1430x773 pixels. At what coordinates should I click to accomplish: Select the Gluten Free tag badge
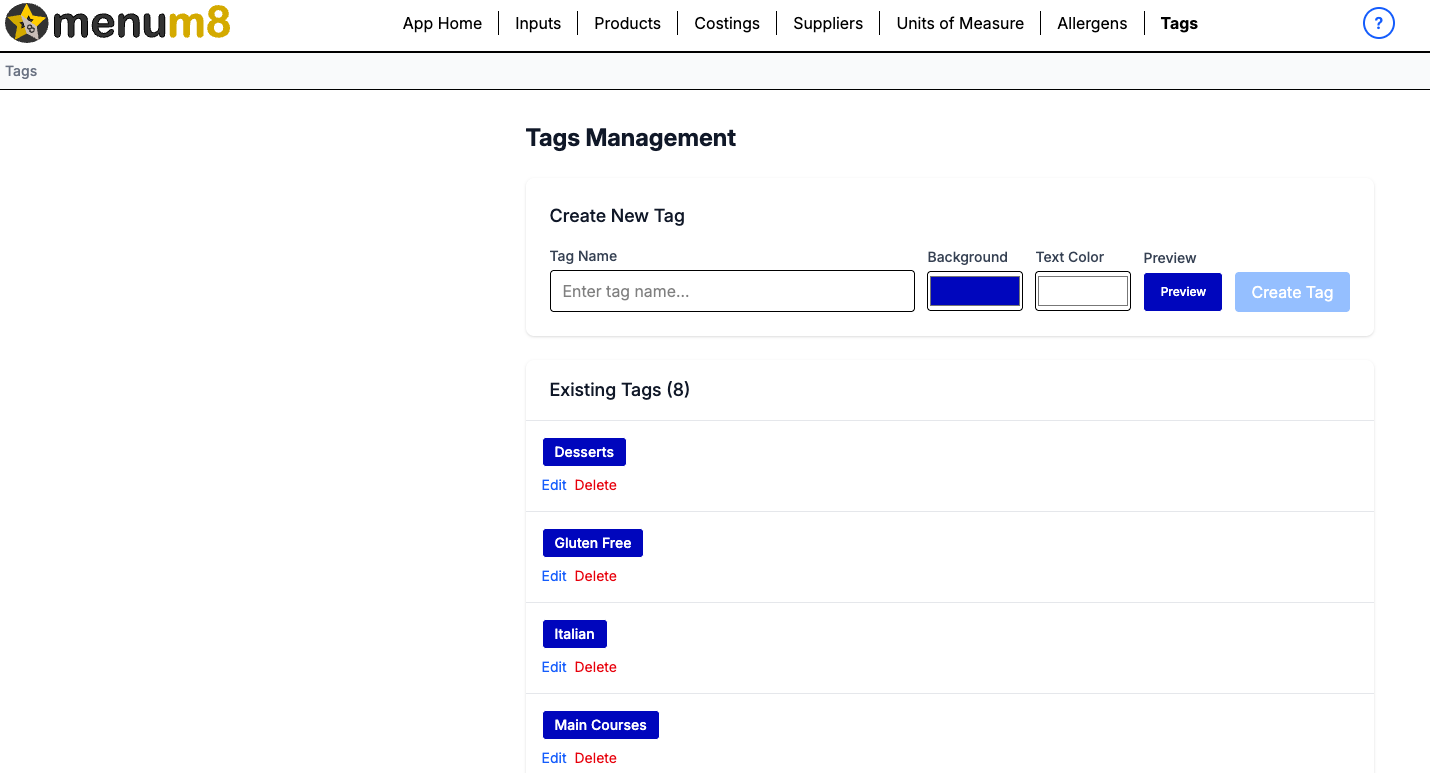point(593,543)
